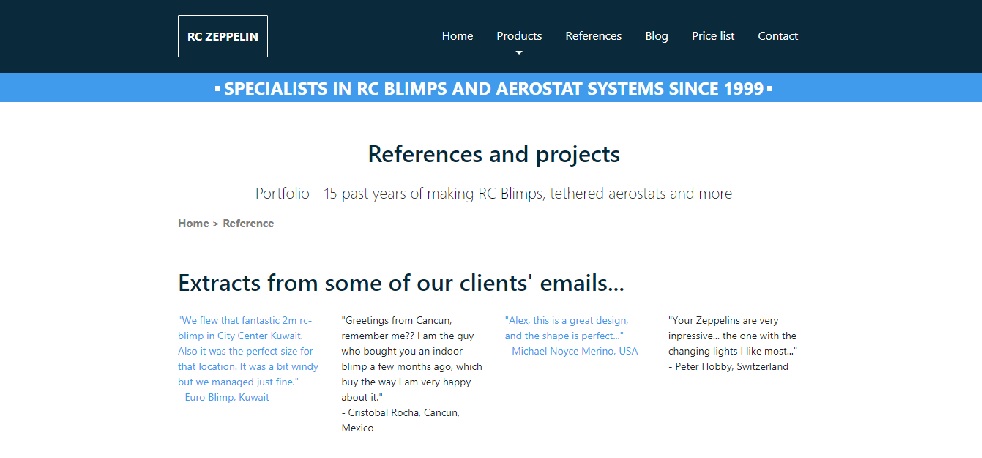Click the Michael Noyce Merino, USA attribution
This screenshot has width=982, height=458.
coord(574,351)
